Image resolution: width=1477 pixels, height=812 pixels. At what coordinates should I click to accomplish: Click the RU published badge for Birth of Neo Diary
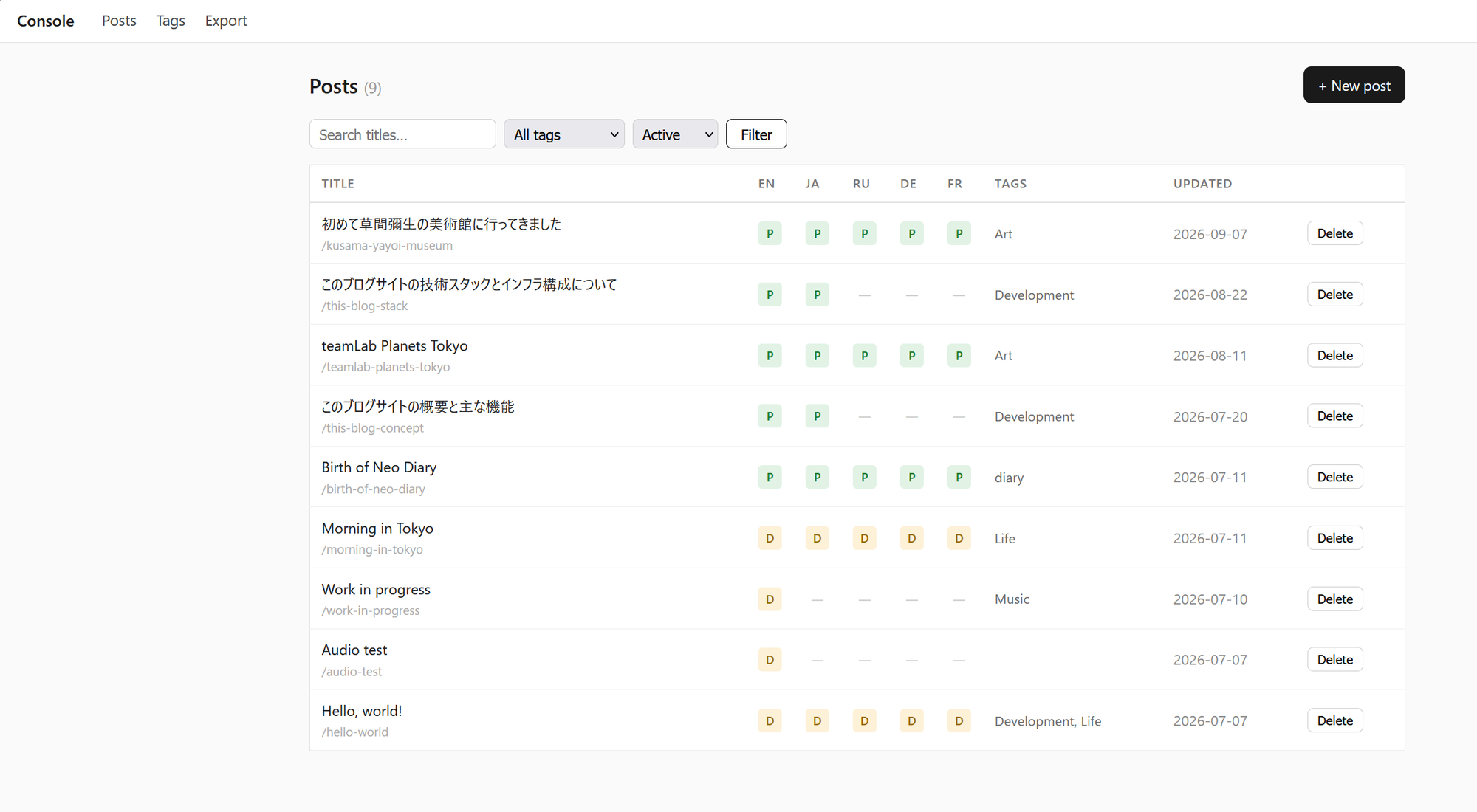[x=864, y=477]
